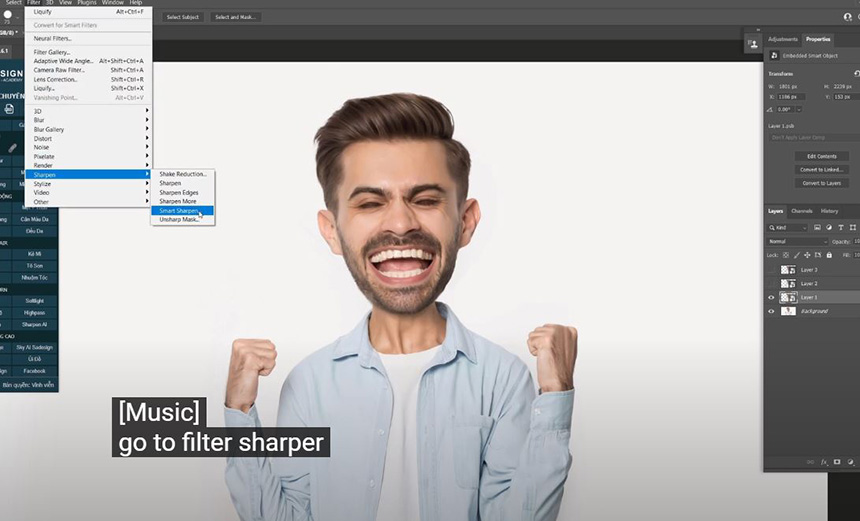
Task: Click the Select and Mask button
Action: pos(235,17)
